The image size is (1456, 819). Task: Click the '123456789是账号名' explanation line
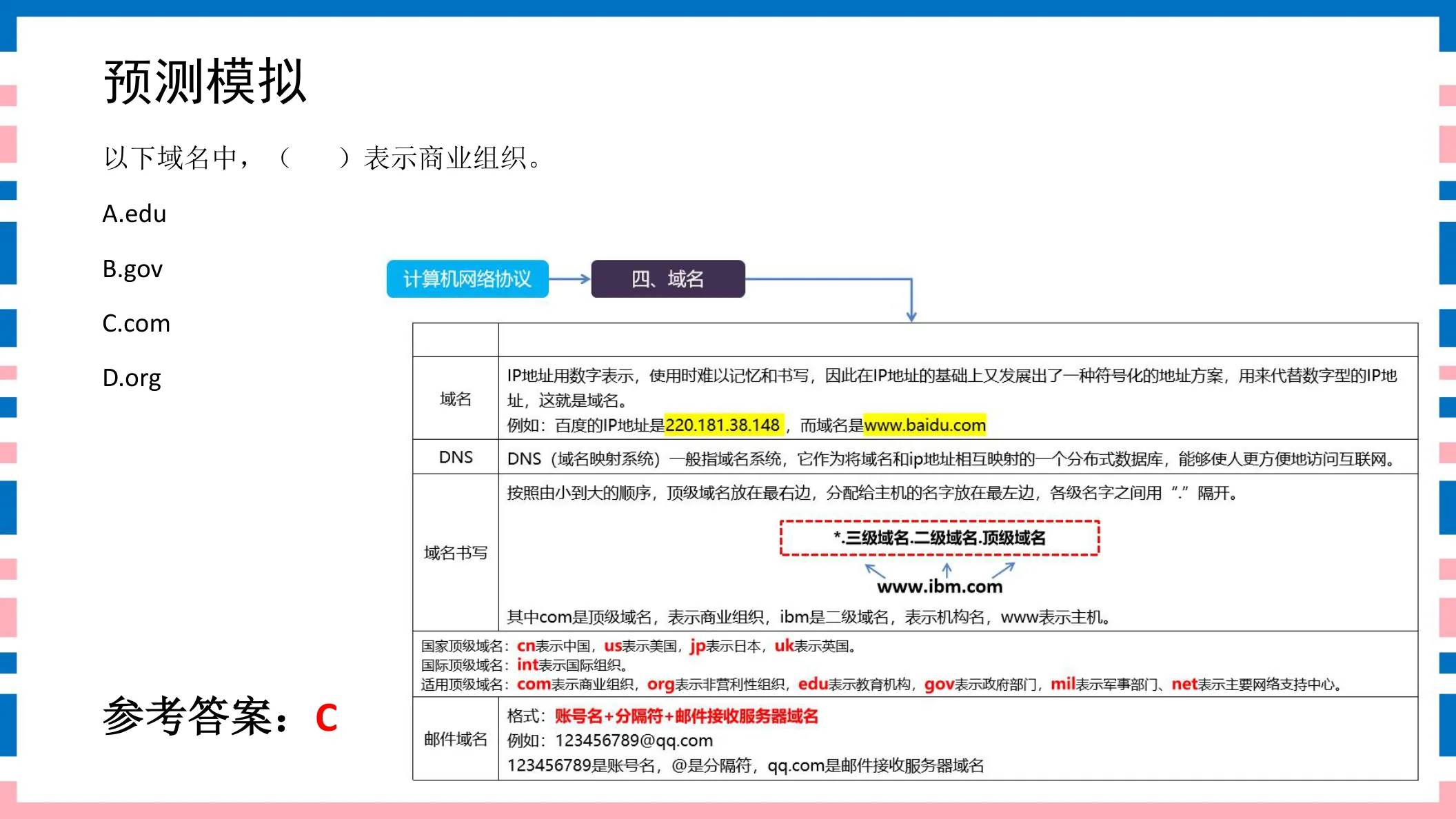(745, 765)
